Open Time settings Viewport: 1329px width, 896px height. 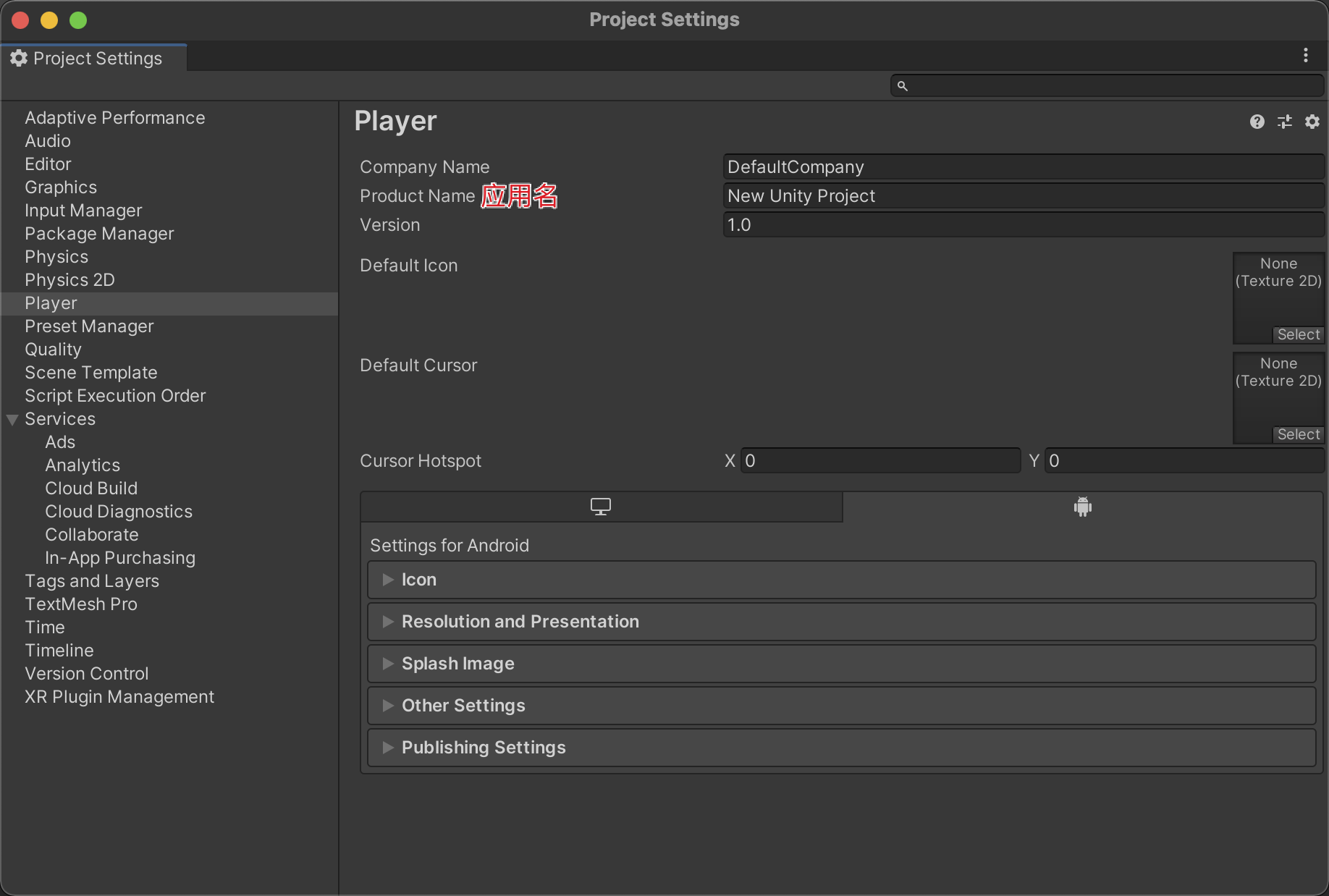169,627
